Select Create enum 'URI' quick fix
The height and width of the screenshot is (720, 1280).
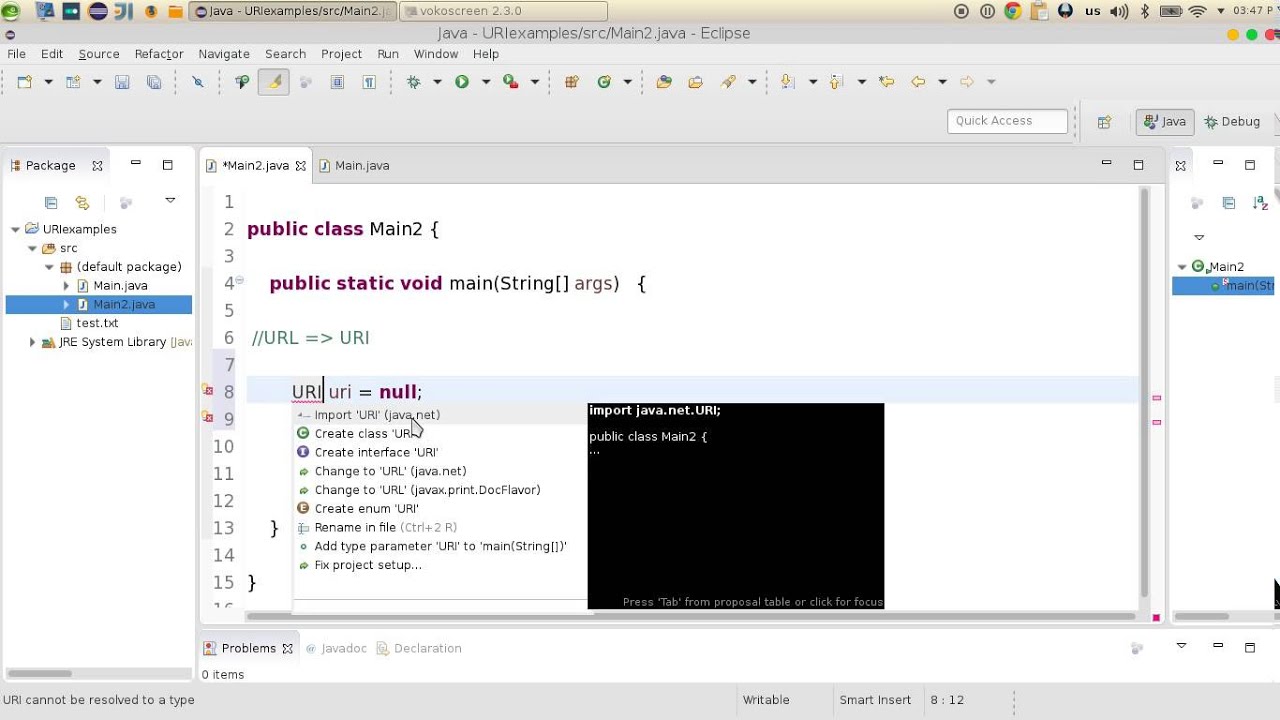click(440, 509)
